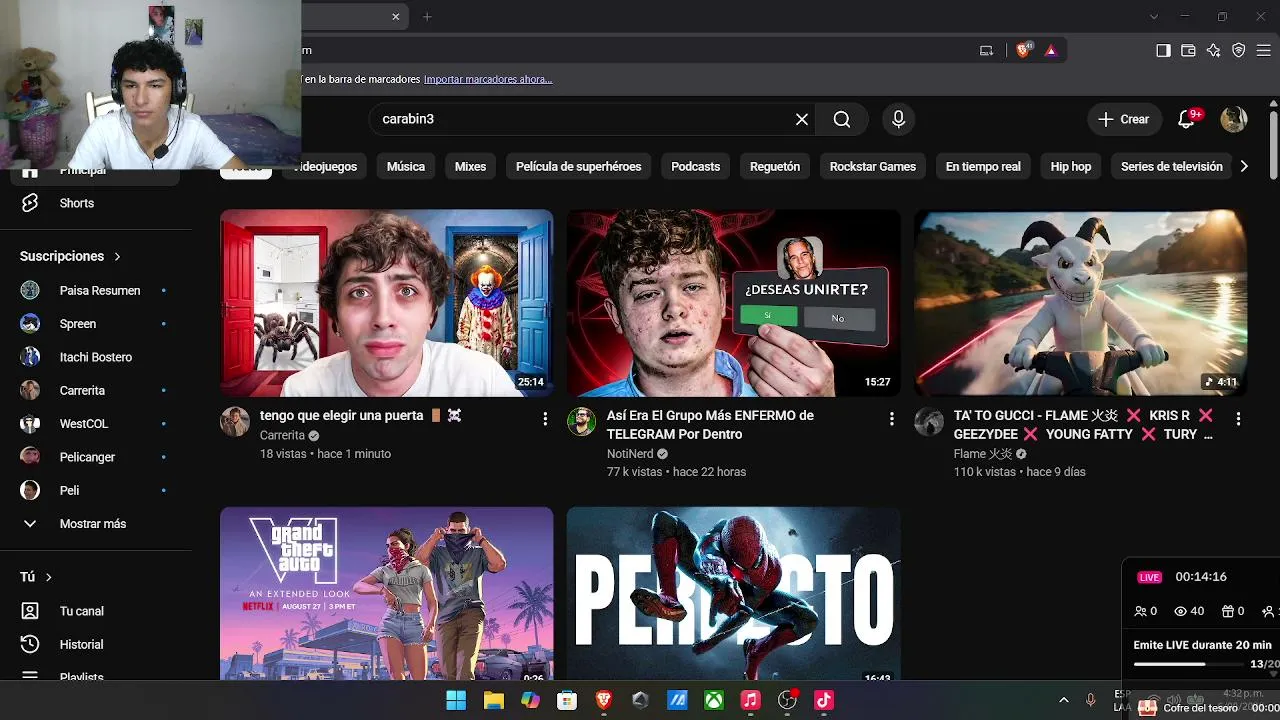Select the Música filter chip
This screenshot has height=720, width=1280.
[406, 167]
